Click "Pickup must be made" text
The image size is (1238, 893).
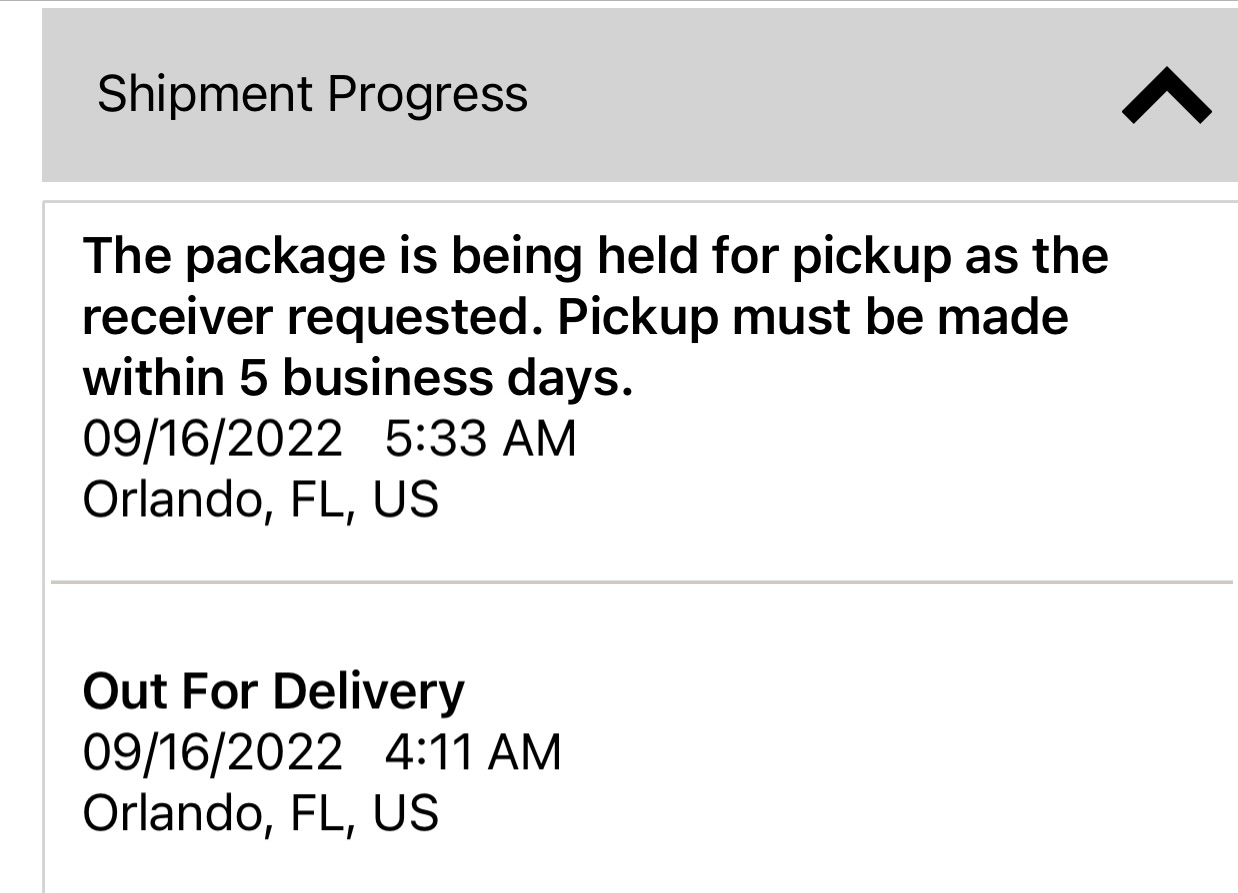[813, 318]
